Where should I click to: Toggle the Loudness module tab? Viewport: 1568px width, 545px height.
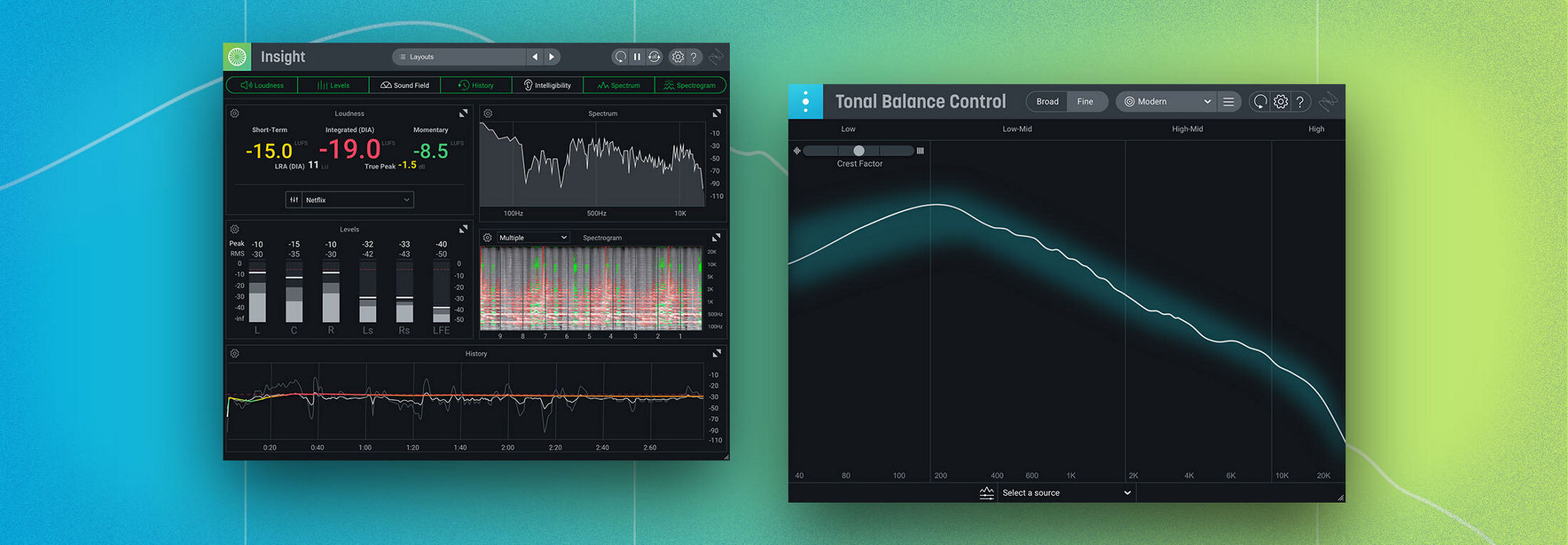coord(262,85)
